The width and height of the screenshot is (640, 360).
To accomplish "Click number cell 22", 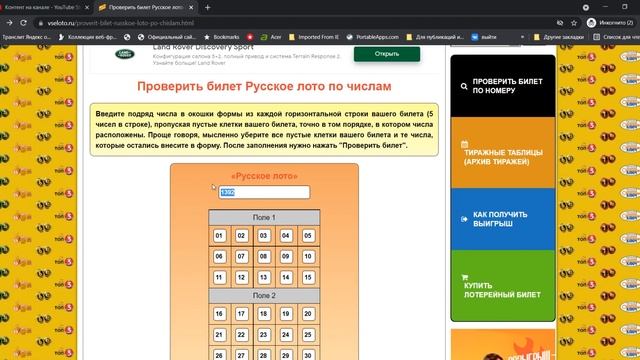I will click(x=241, y=335).
